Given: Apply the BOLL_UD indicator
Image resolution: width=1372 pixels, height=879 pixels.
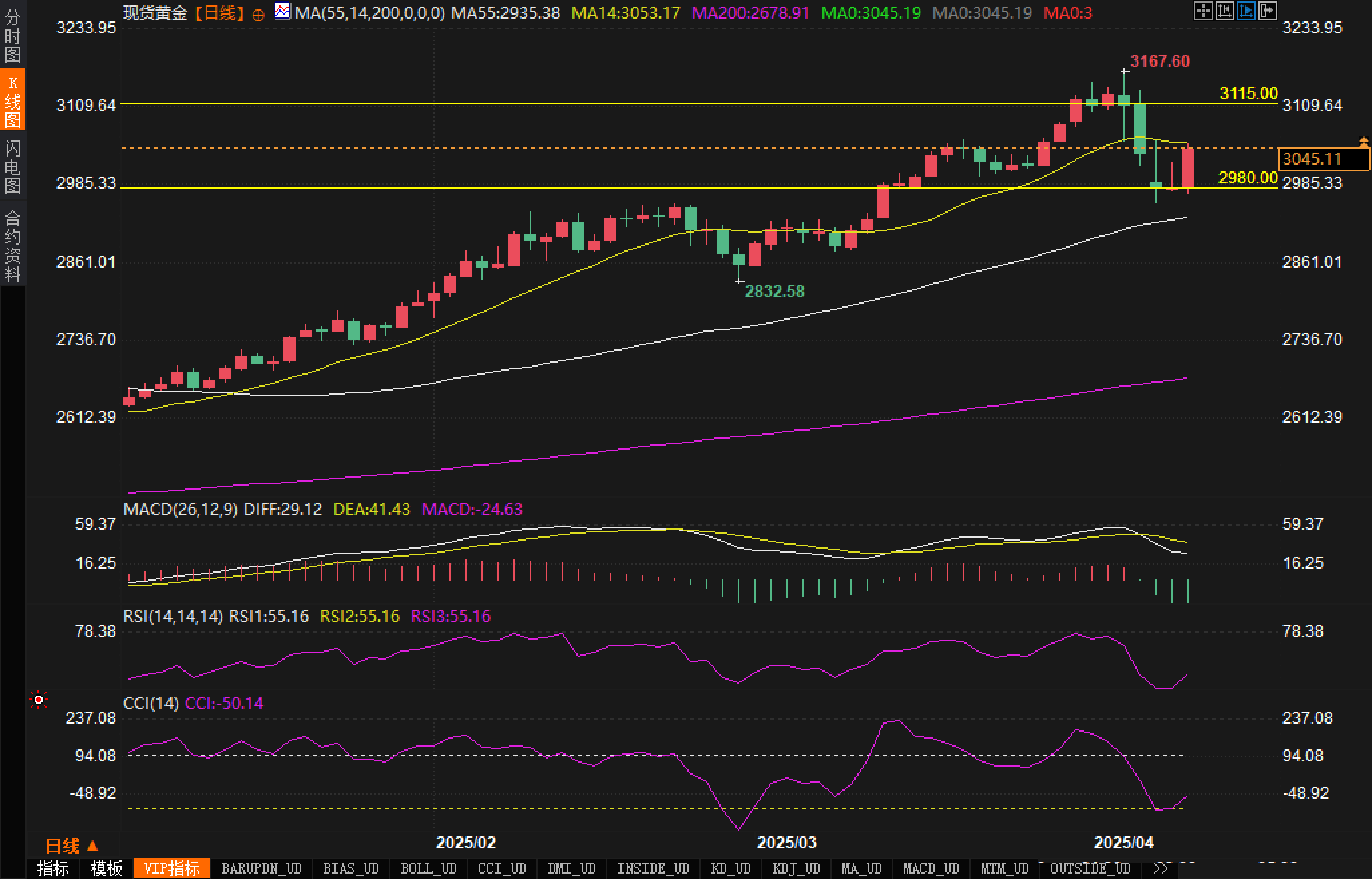Looking at the screenshot, I should pos(428,868).
